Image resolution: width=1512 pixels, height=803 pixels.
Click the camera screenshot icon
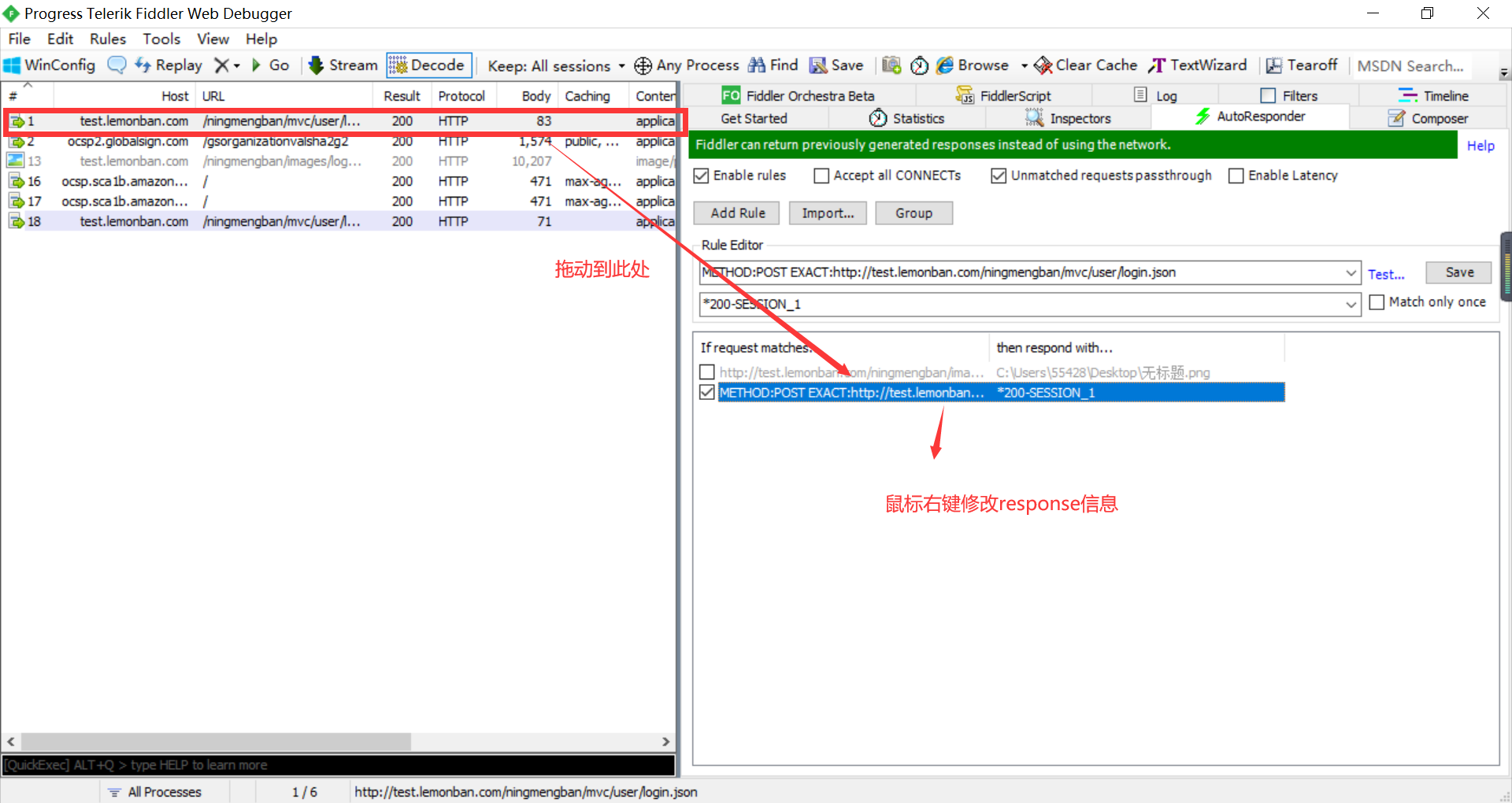[891, 65]
